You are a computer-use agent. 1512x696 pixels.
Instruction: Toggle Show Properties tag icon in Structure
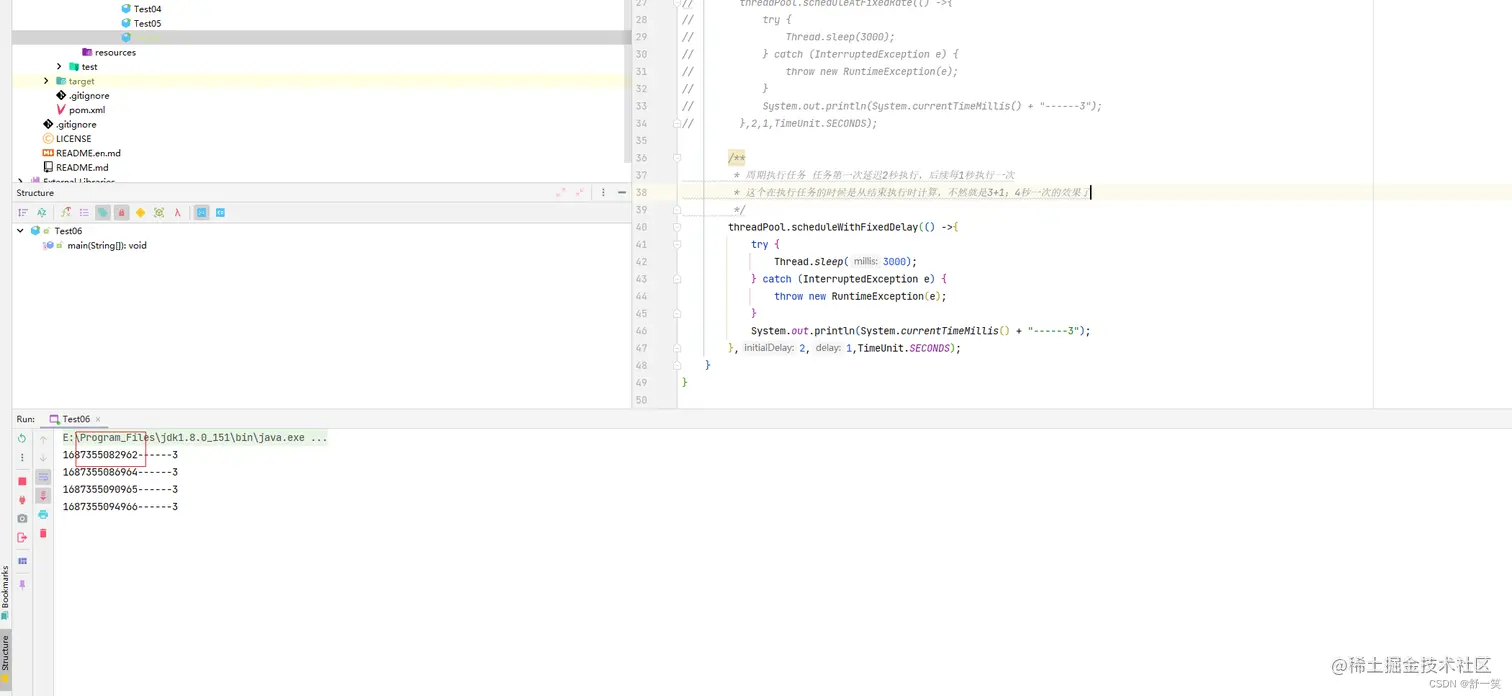[103, 213]
